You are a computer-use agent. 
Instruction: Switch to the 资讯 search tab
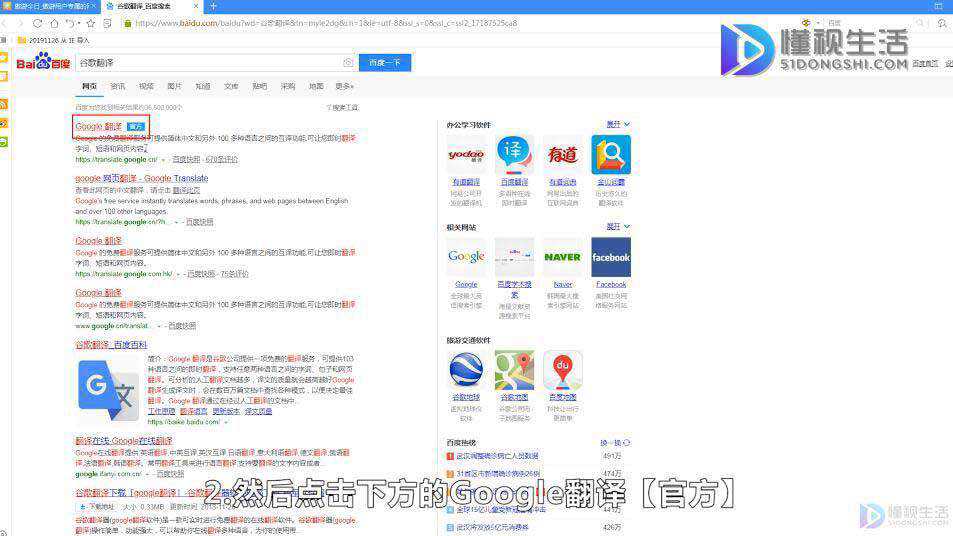coord(117,86)
